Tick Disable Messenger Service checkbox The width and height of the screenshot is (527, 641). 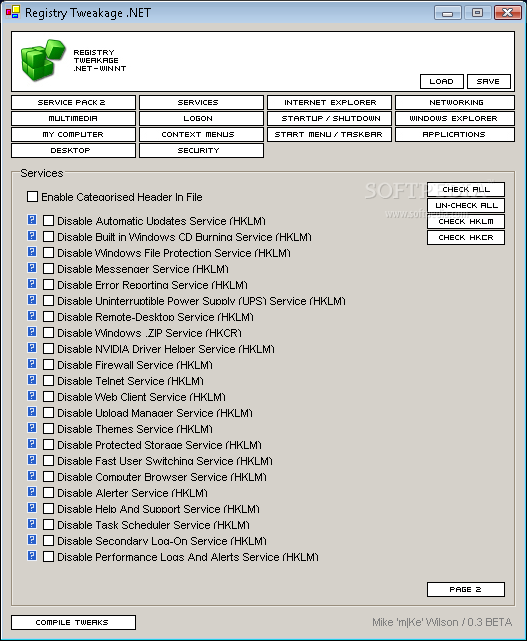pyautogui.click(x=48, y=269)
